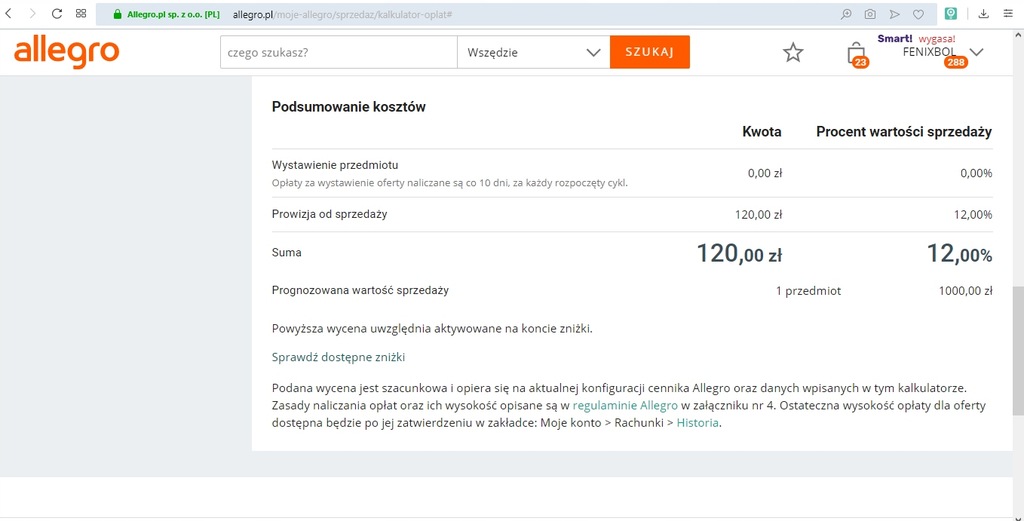Click the send arrow icon in address bar
The width and height of the screenshot is (1024, 521).
tap(894, 14)
